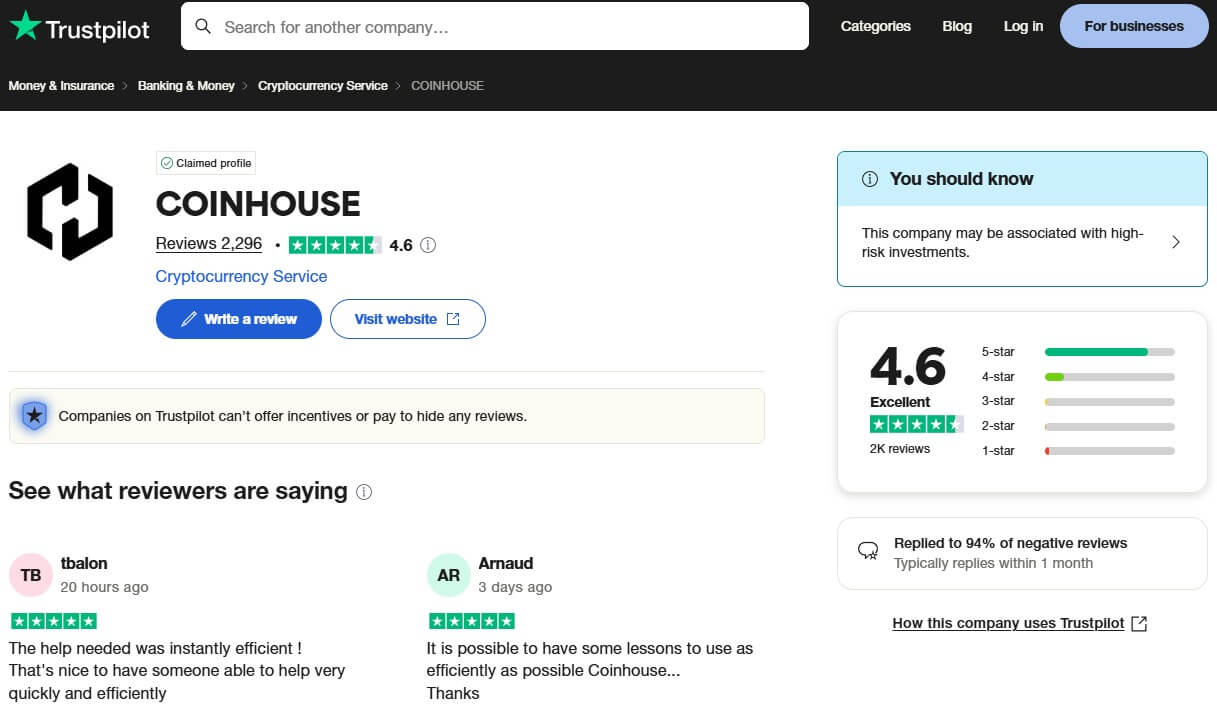Open the Categories menu
1217x724 pixels.
(875, 27)
